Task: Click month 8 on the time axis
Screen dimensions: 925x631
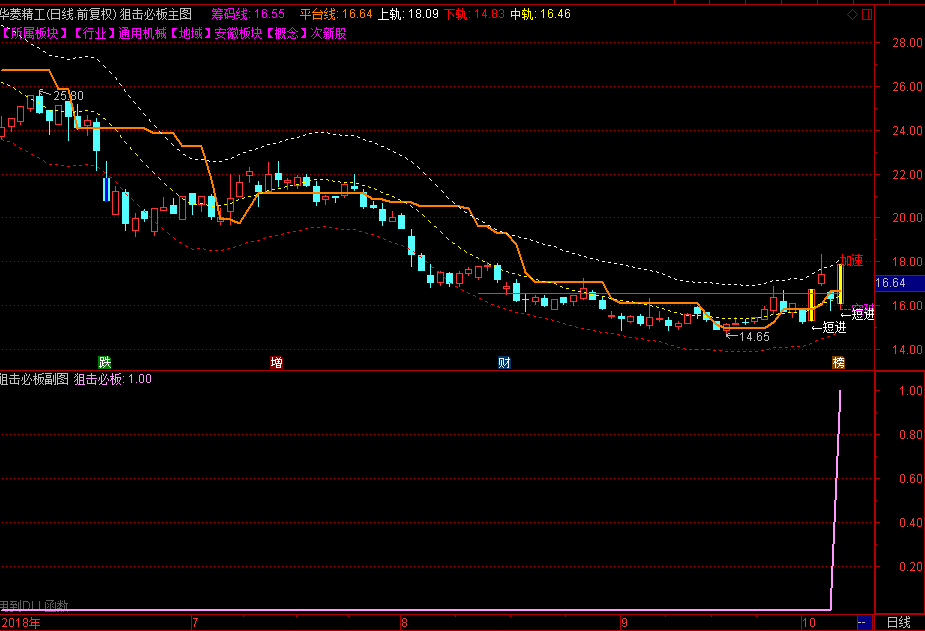Action: coord(404,623)
